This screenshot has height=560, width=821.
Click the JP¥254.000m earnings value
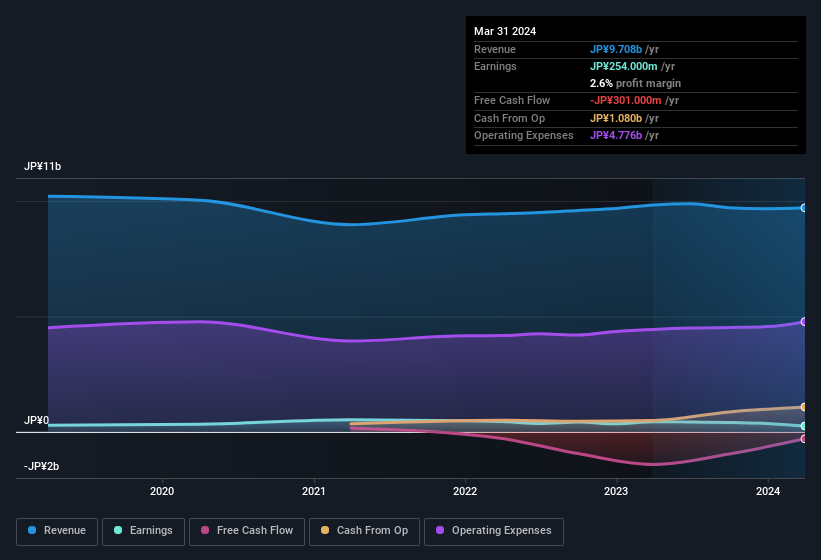point(624,66)
